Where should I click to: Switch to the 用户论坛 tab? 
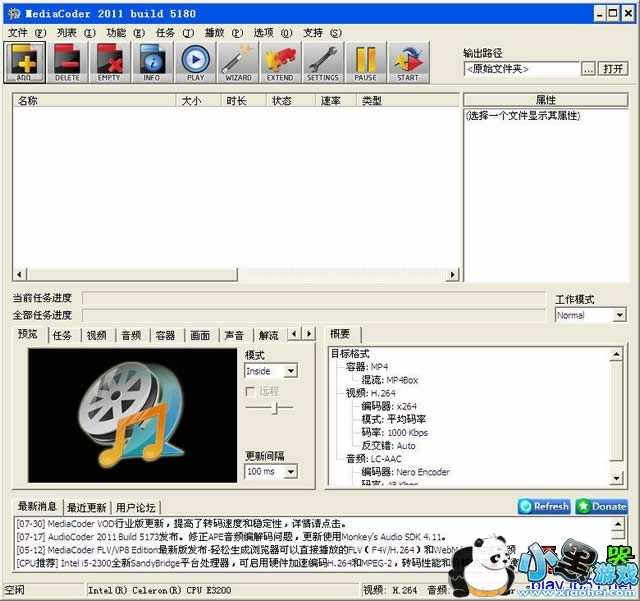(x=136, y=508)
